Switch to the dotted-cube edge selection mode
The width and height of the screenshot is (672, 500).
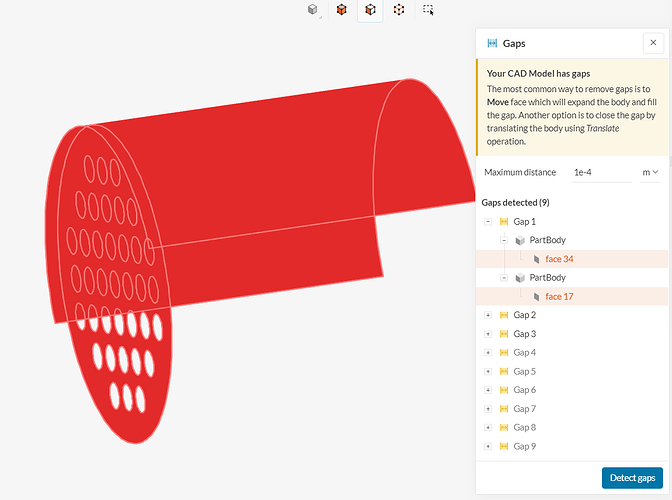(399, 10)
